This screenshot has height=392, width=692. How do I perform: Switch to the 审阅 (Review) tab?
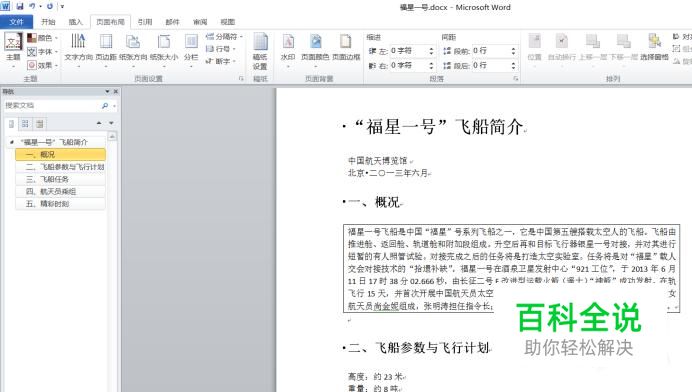pyautogui.click(x=200, y=22)
